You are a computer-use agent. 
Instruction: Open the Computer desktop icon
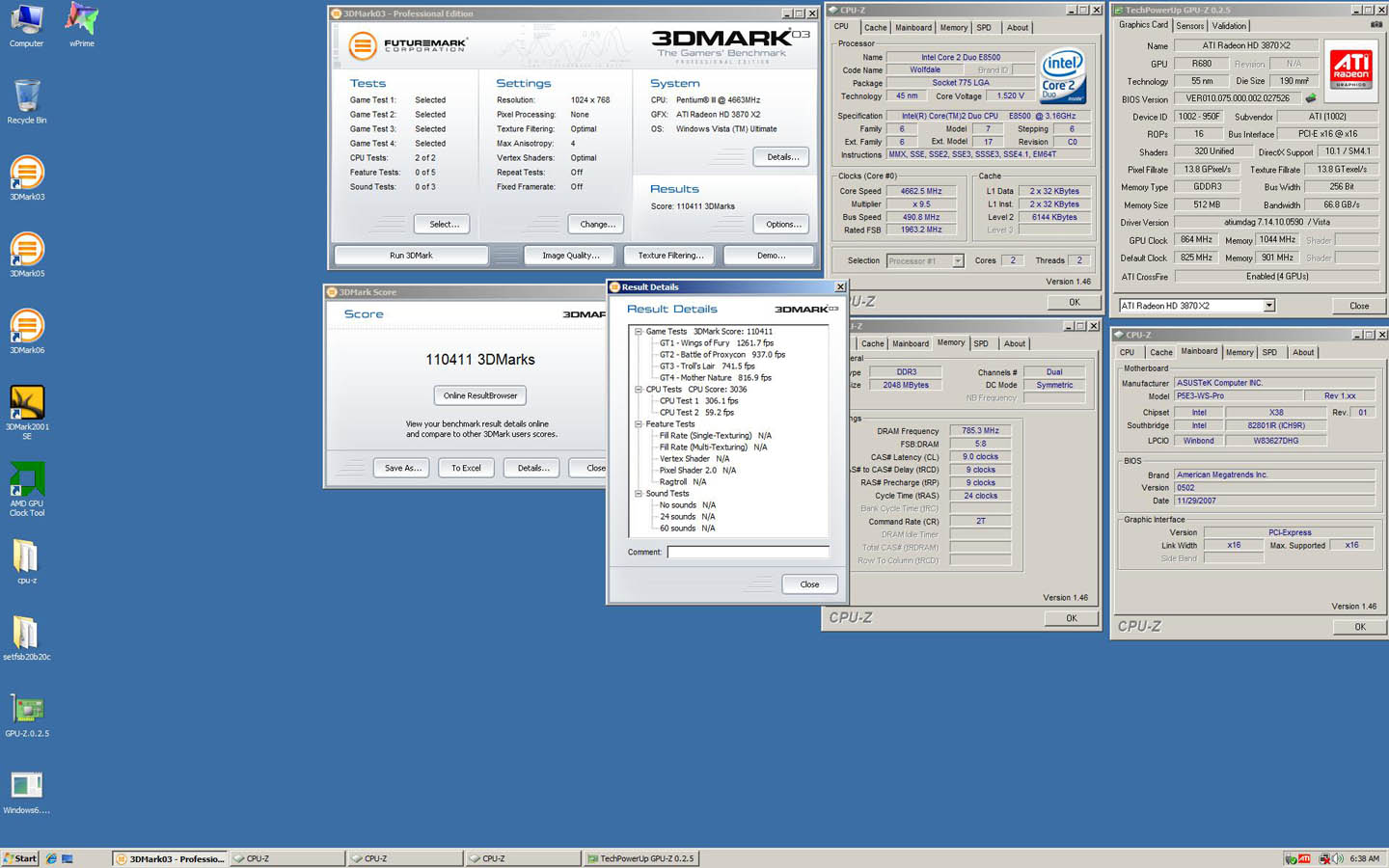(26, 25)
